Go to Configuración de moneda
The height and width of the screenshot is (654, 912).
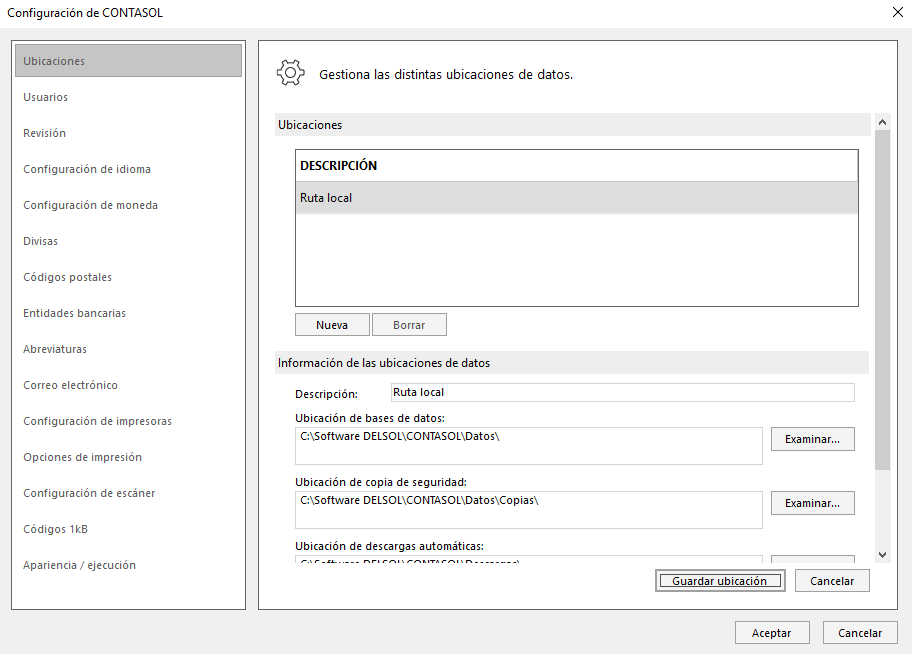click(x=90, y=205)
